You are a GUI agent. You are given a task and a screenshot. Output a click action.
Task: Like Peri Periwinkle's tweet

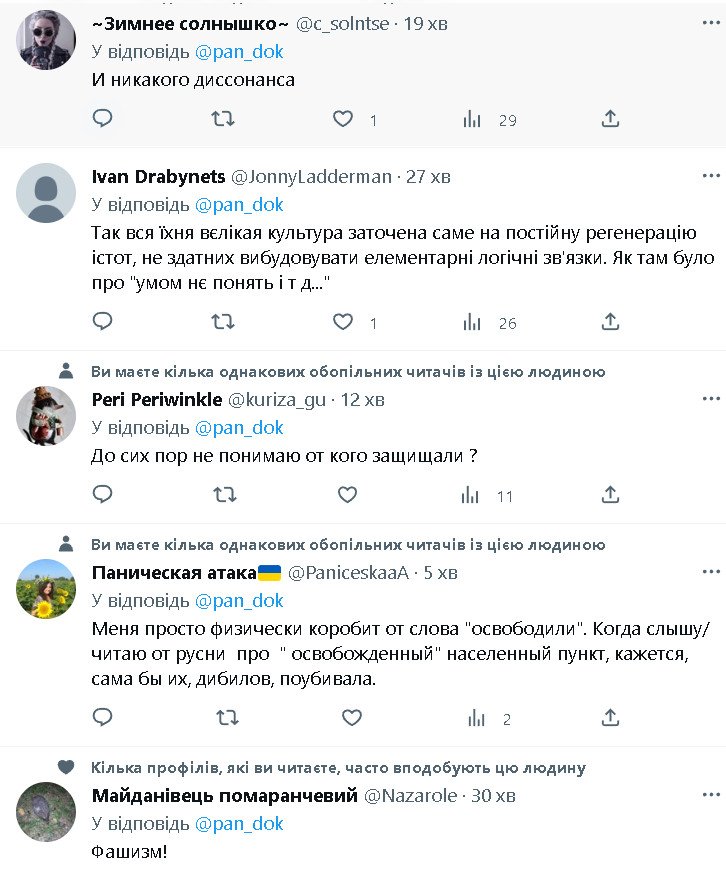coord(347,494)
